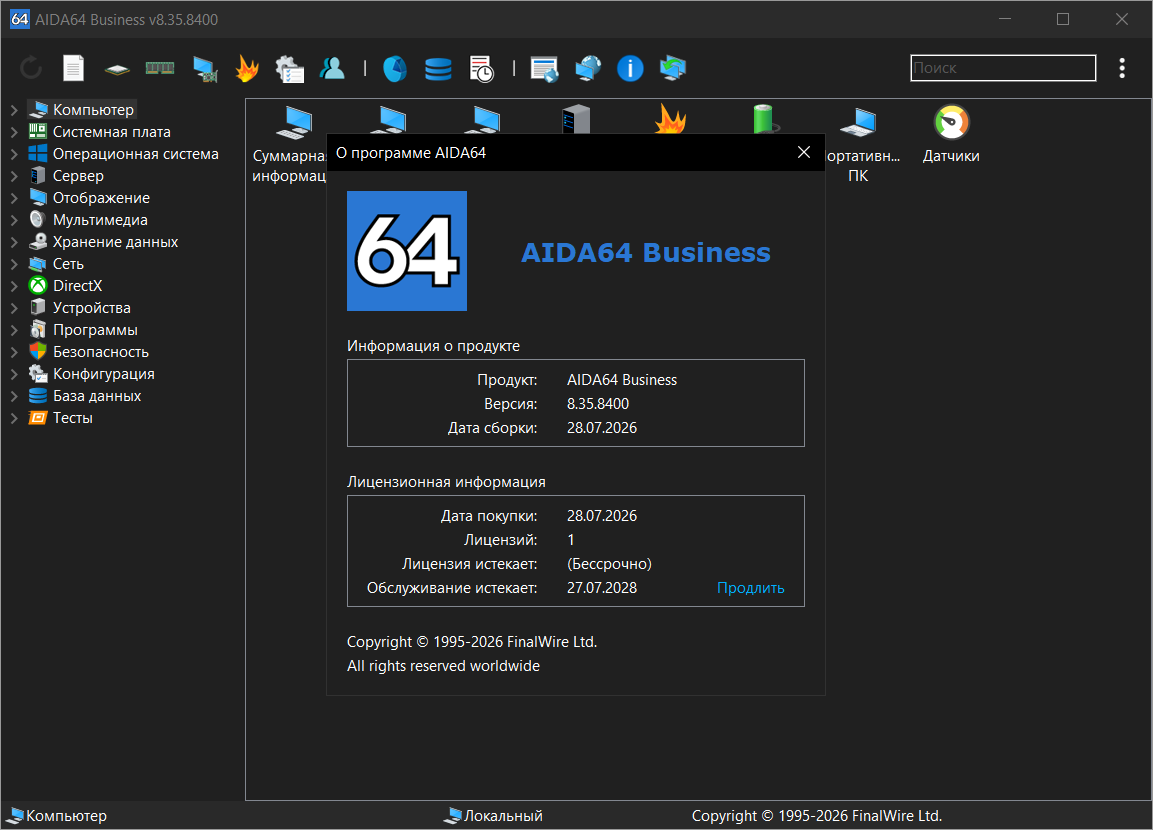Focus the Поиск search field
Screen dimensions: 1153x830
click(1003, 68)
